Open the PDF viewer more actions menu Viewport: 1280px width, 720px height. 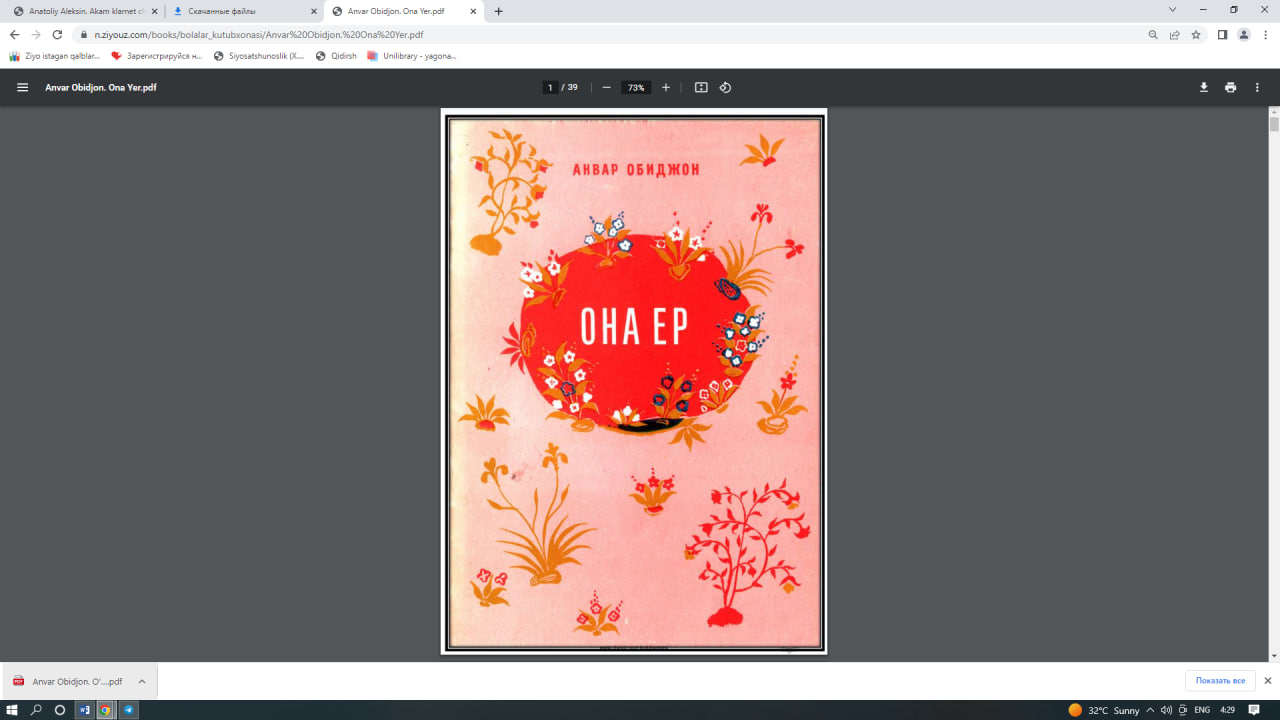pyautogui.click(x=1257, y=88)
